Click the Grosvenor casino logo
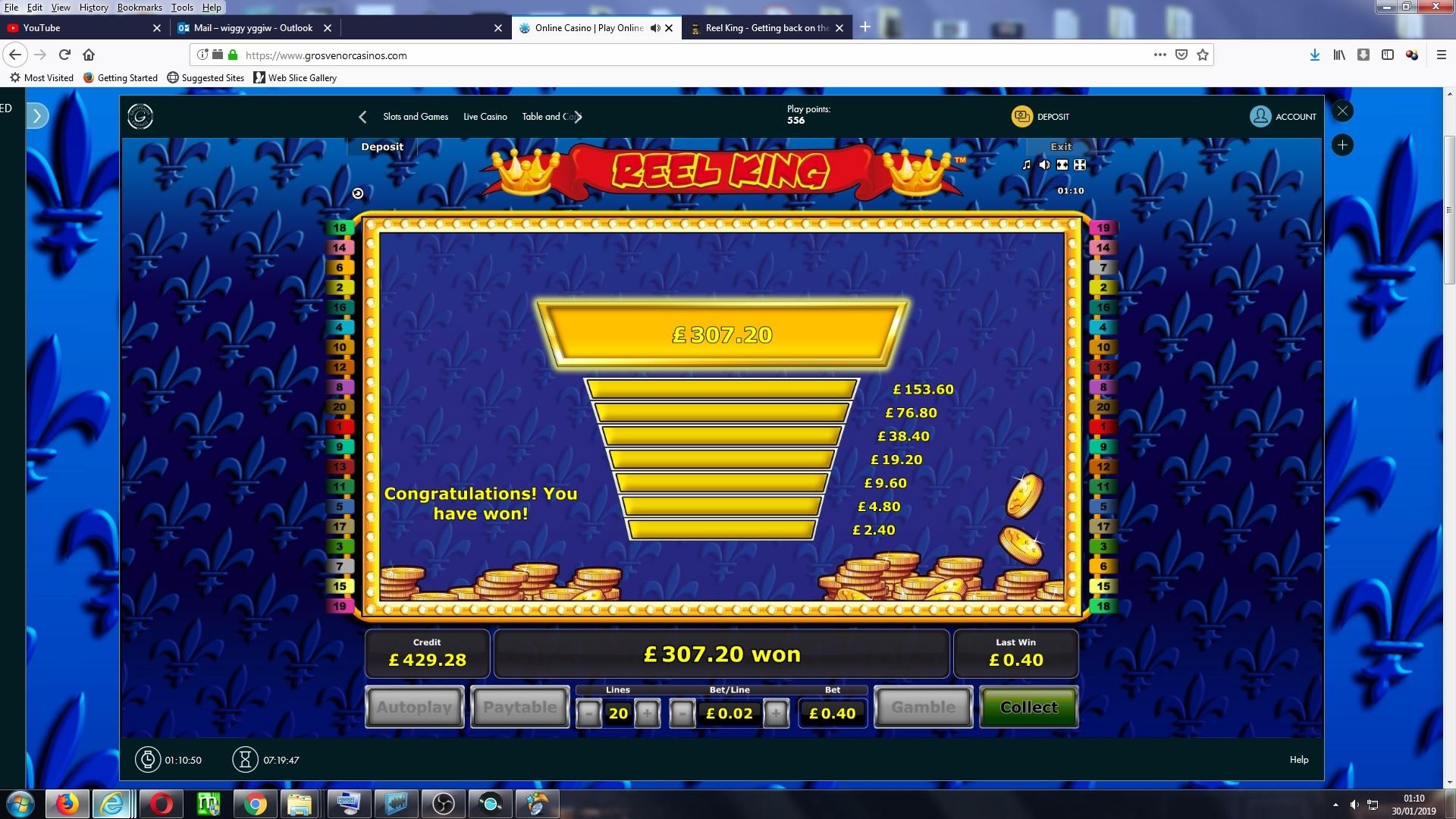The image size is (1456, 819). [140, 116]
